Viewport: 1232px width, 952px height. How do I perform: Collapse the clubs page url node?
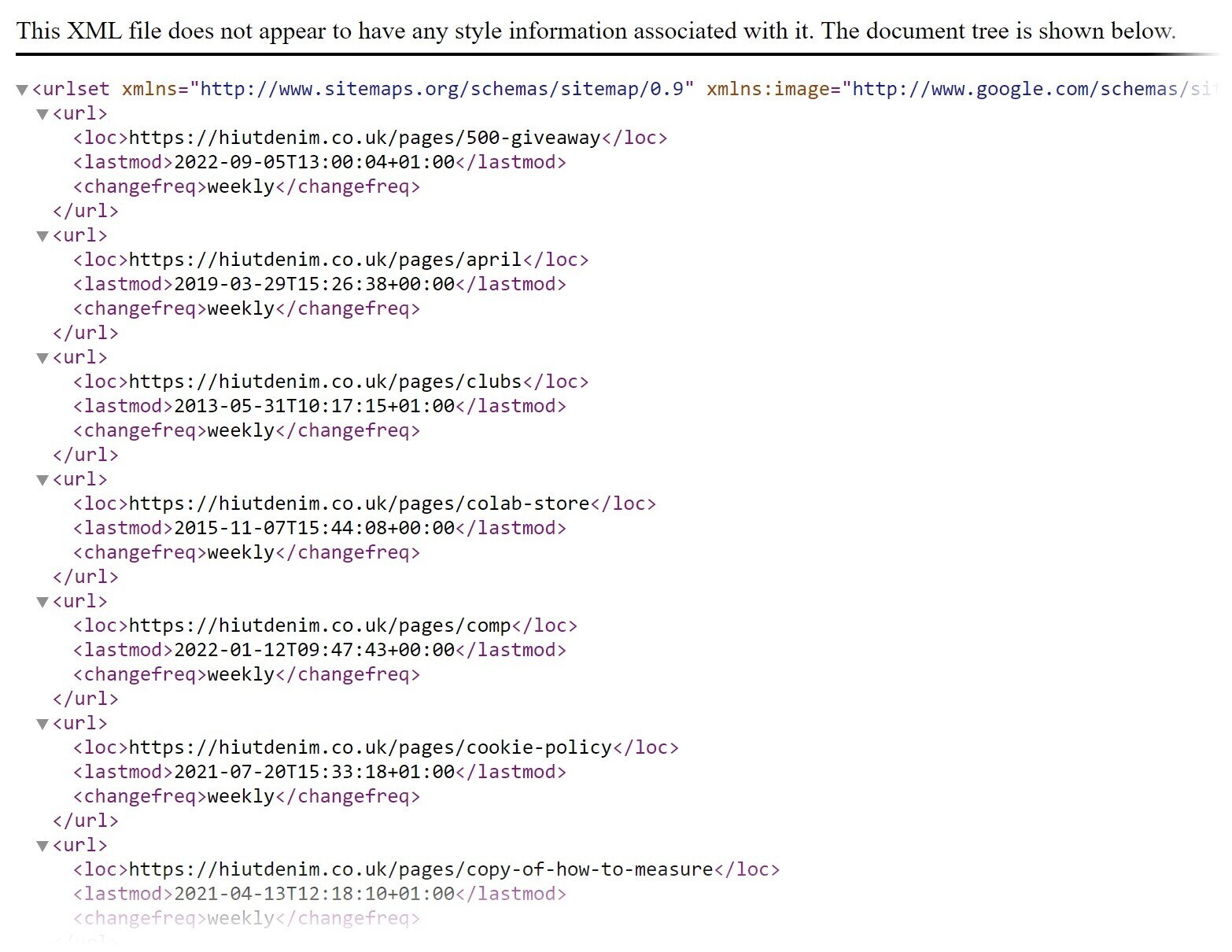[42, 357]
